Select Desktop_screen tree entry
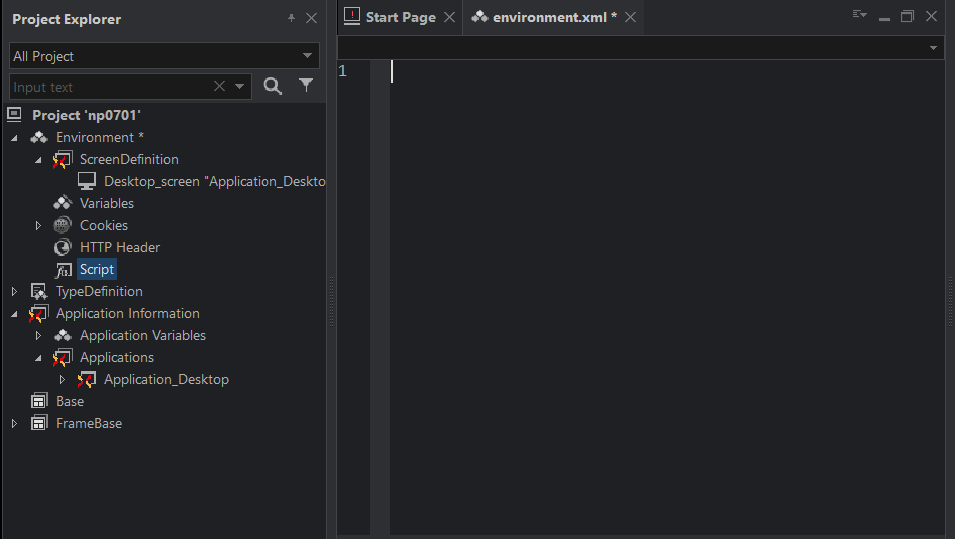Image resolution: width=955 pixels, height=539 pixels. tap(214, 181)
